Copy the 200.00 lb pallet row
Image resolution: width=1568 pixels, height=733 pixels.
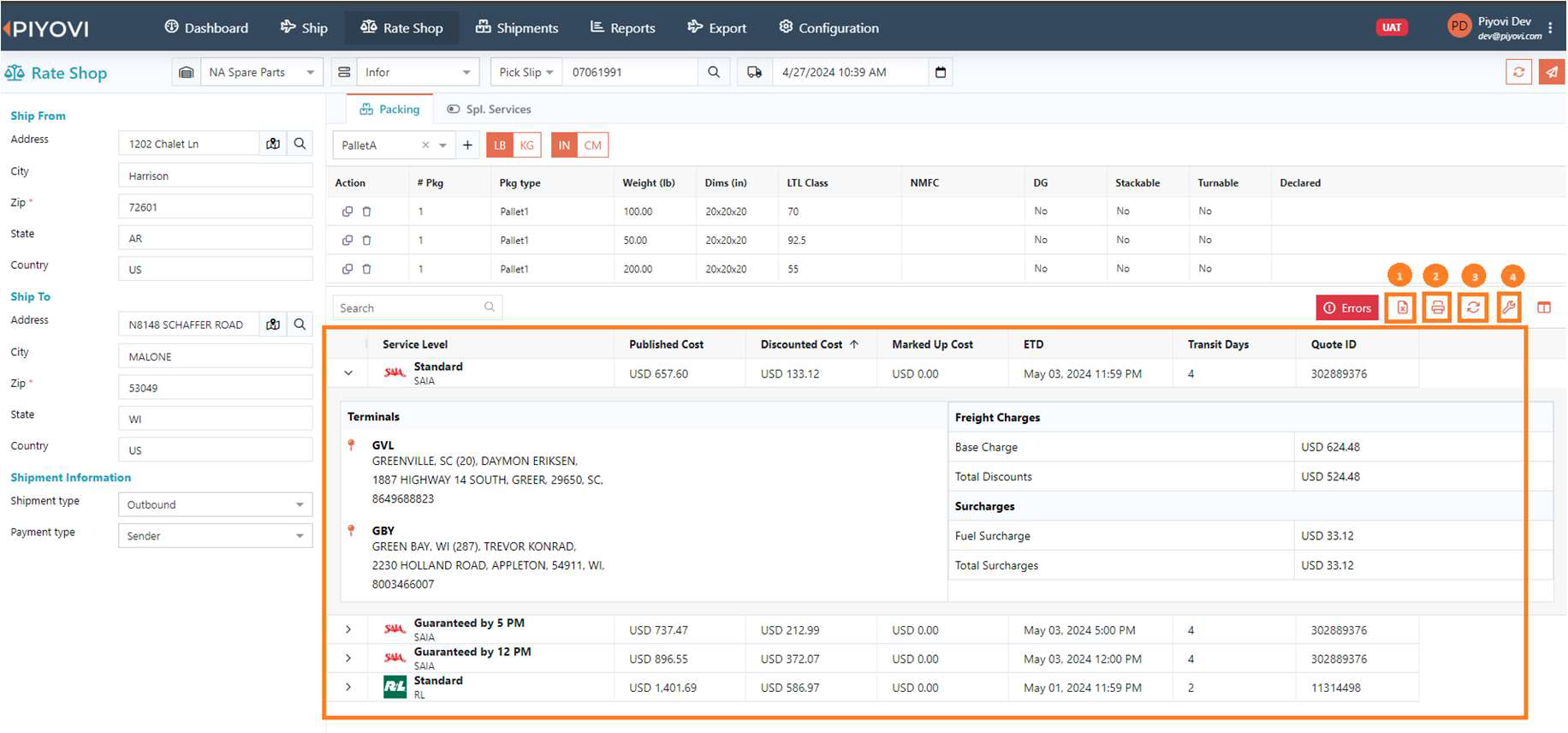pos(347,269)
